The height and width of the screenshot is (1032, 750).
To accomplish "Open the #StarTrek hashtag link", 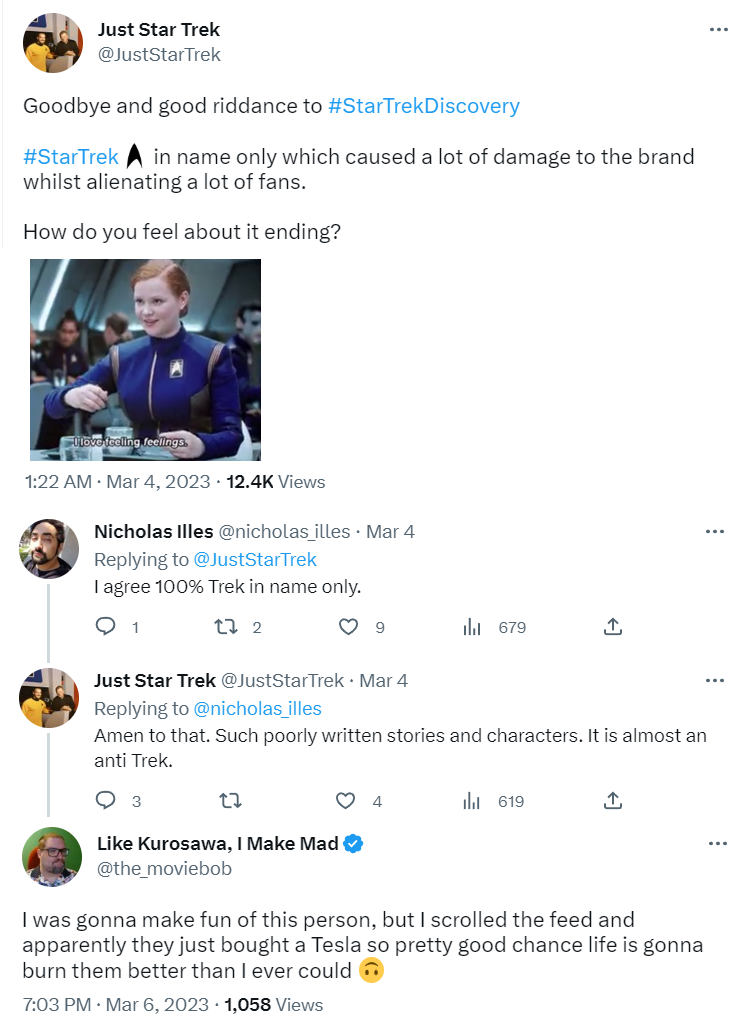I will (71, 157).
